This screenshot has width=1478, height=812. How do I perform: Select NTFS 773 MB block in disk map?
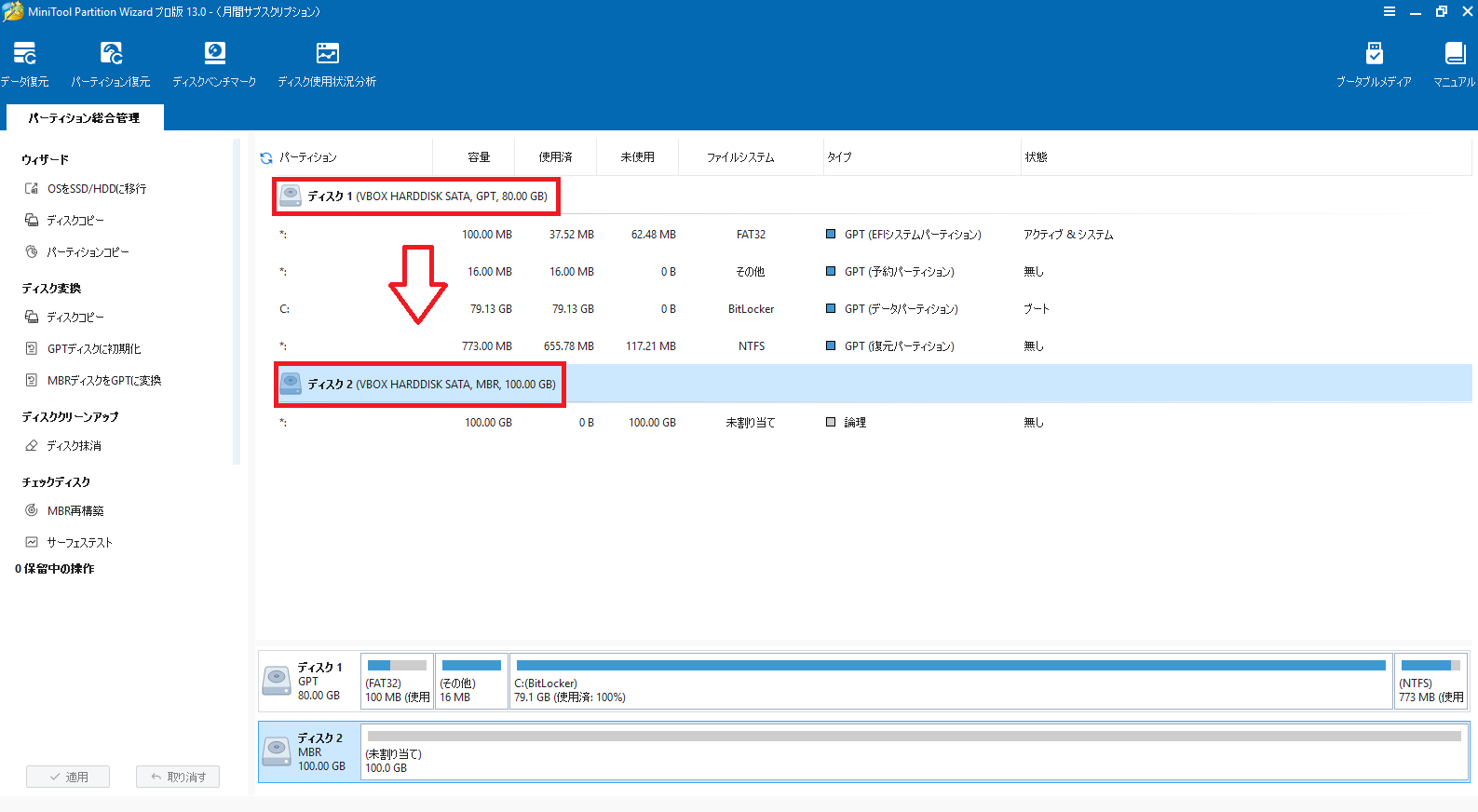click(1431, 681)
